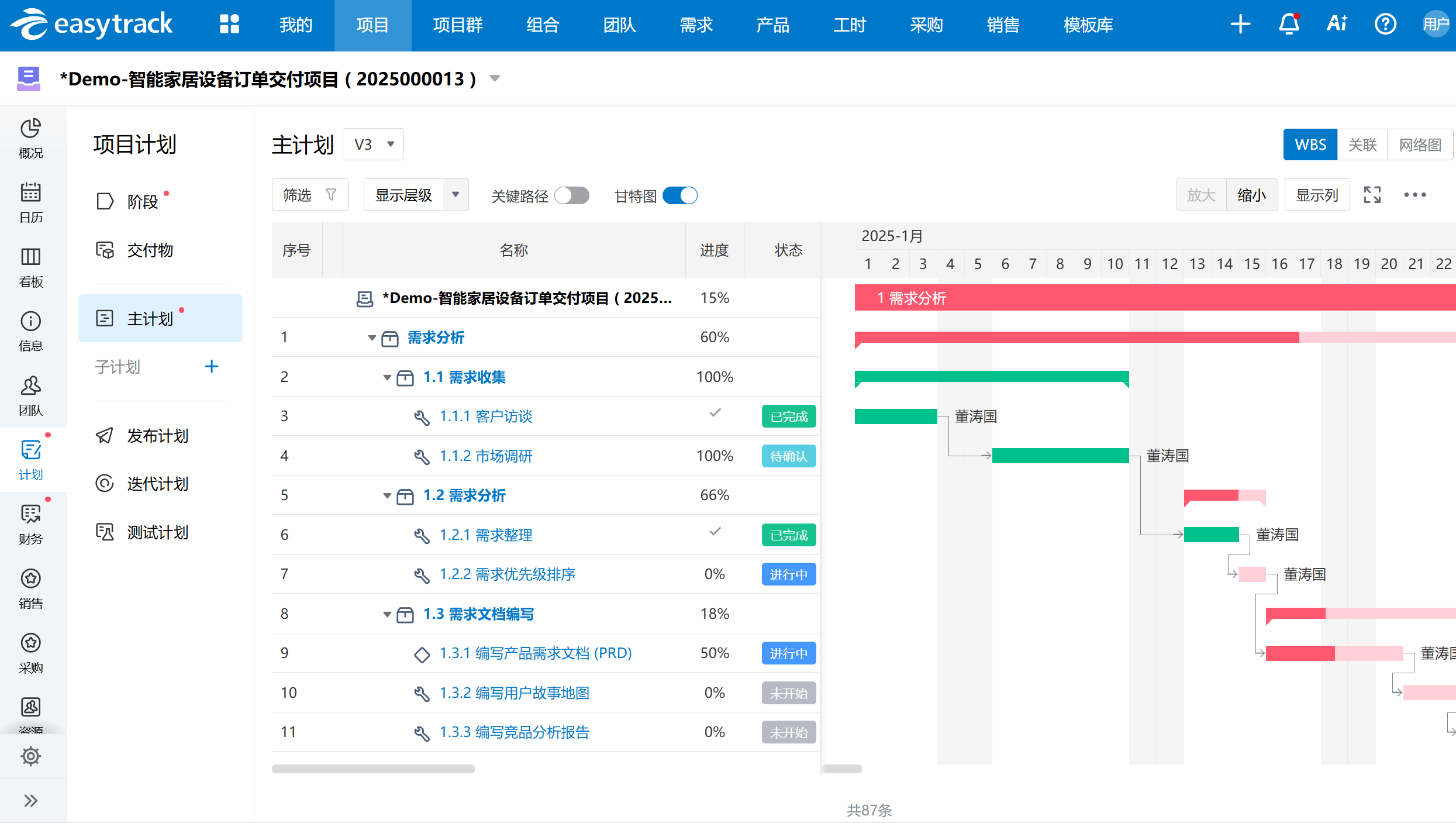Screen dimensions: 1456x823
Task: Open the 1.1.2 市场调研 task link
Action: [485, 456]
